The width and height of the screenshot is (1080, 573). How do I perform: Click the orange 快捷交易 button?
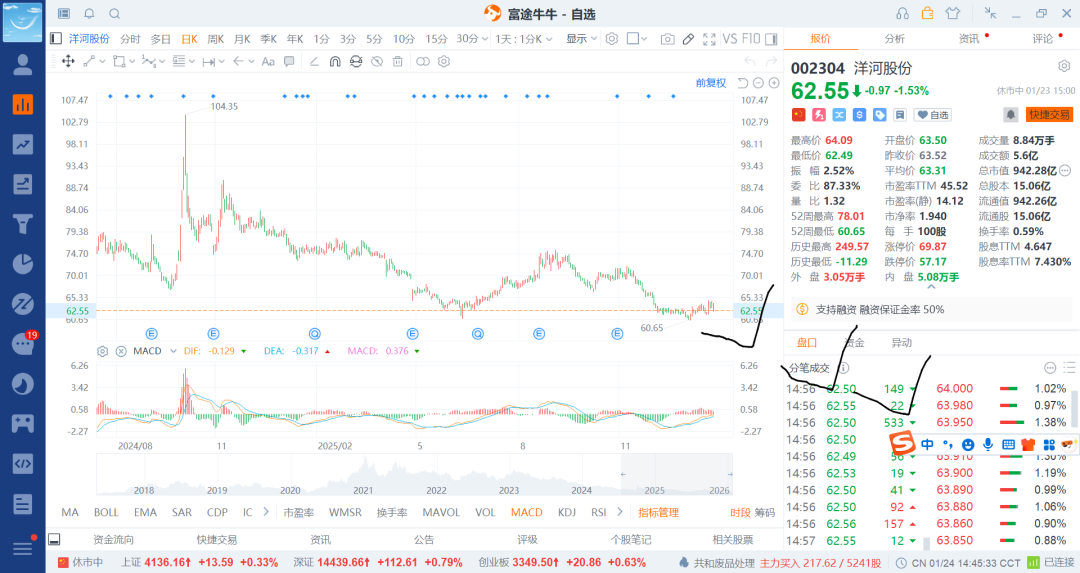pyautogui.click(x=1050, y=114)
